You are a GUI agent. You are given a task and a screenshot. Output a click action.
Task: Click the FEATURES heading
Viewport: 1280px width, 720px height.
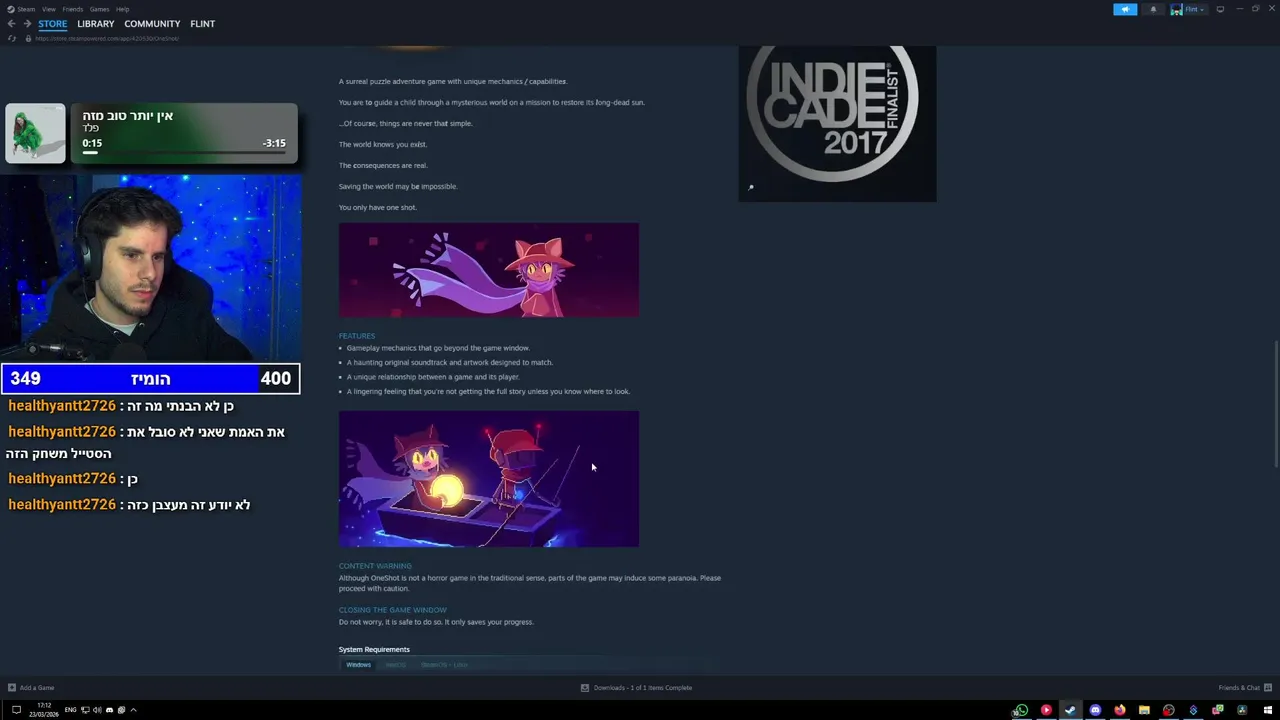[x=357, y=336]
